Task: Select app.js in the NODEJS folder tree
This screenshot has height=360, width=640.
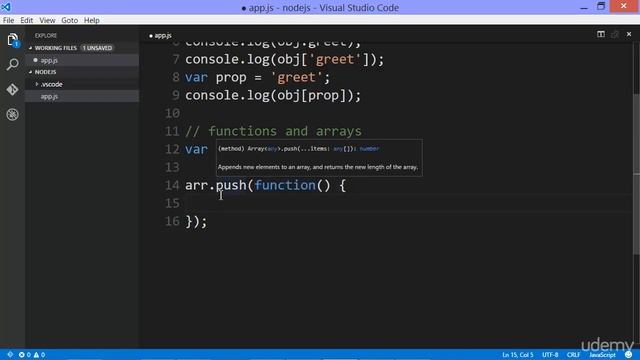Action: point(82,96)
